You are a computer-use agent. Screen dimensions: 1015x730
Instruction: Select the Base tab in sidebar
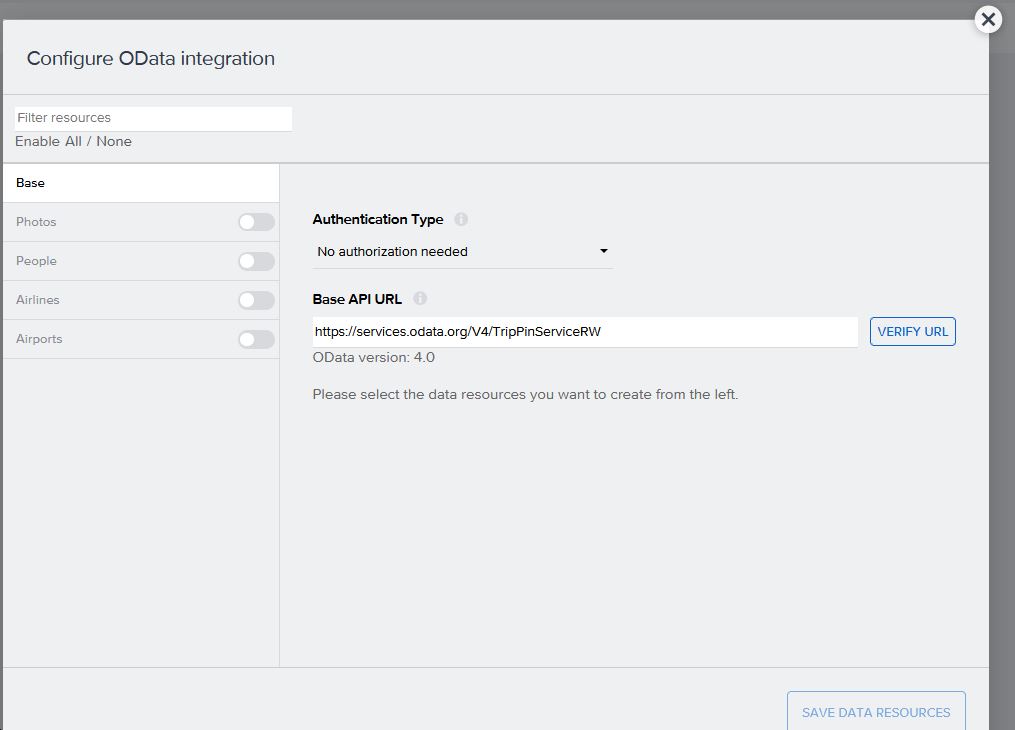(x=140, y=183)
